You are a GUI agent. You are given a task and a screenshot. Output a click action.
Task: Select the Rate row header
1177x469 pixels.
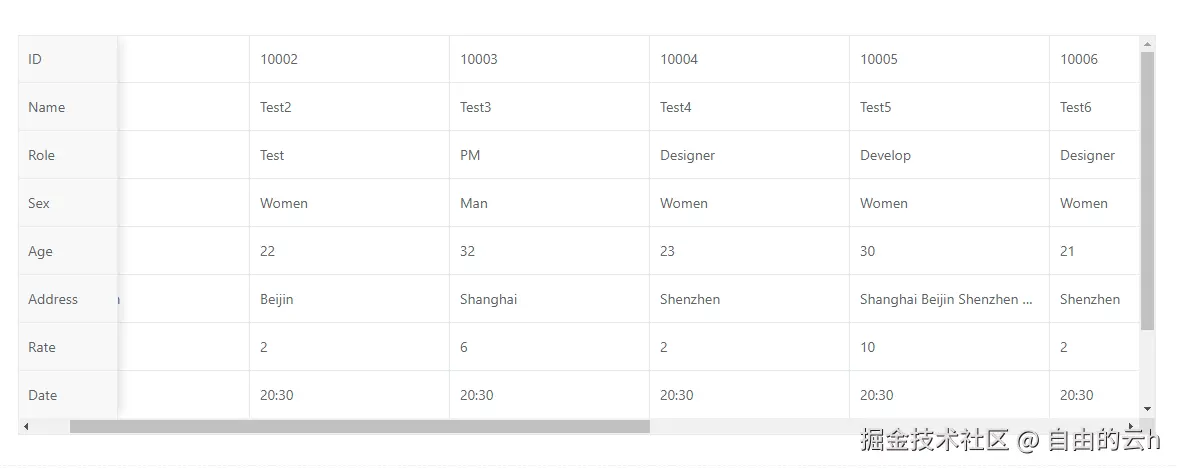[67, 347]
